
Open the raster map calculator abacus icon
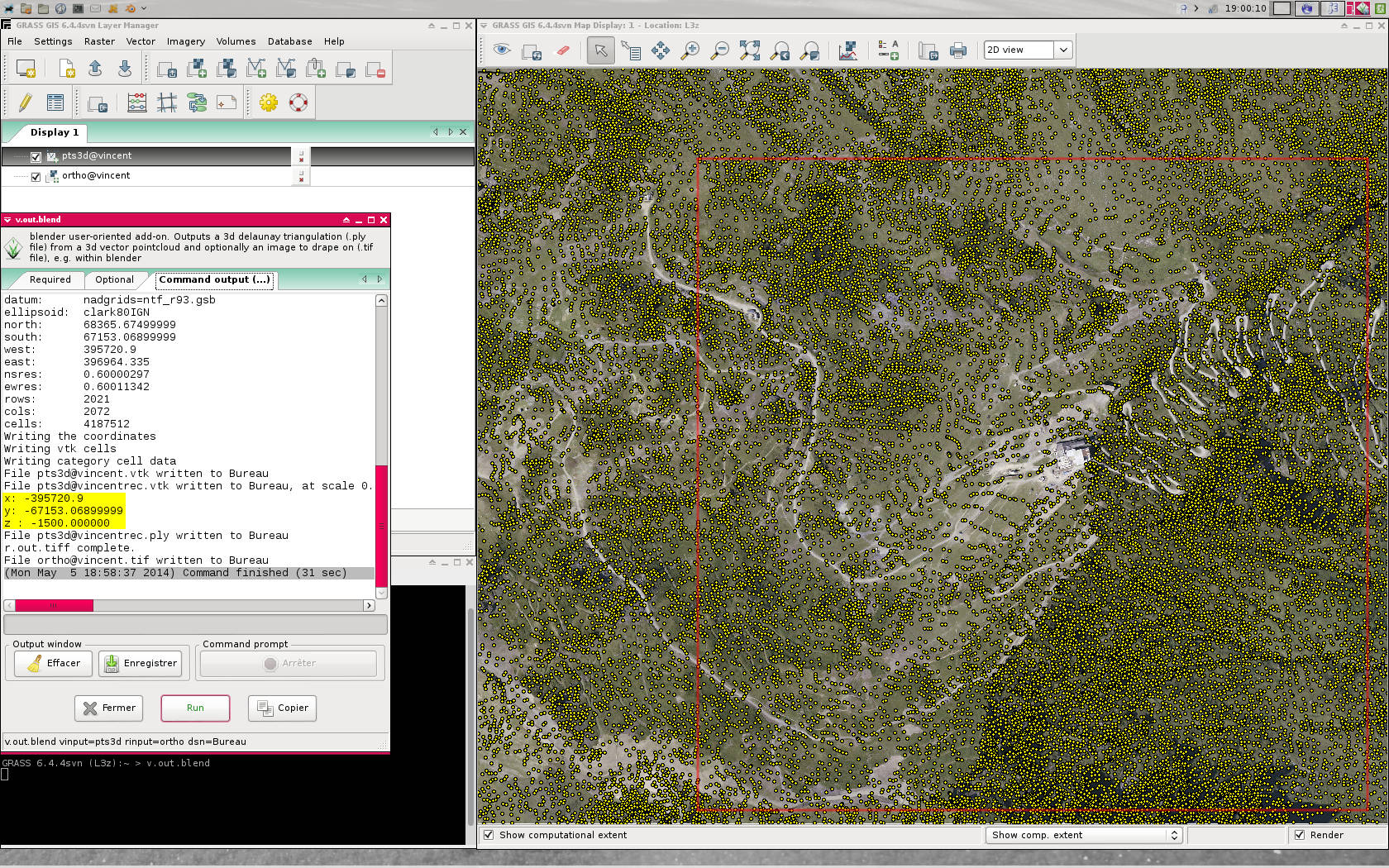[x=137, y=103]
